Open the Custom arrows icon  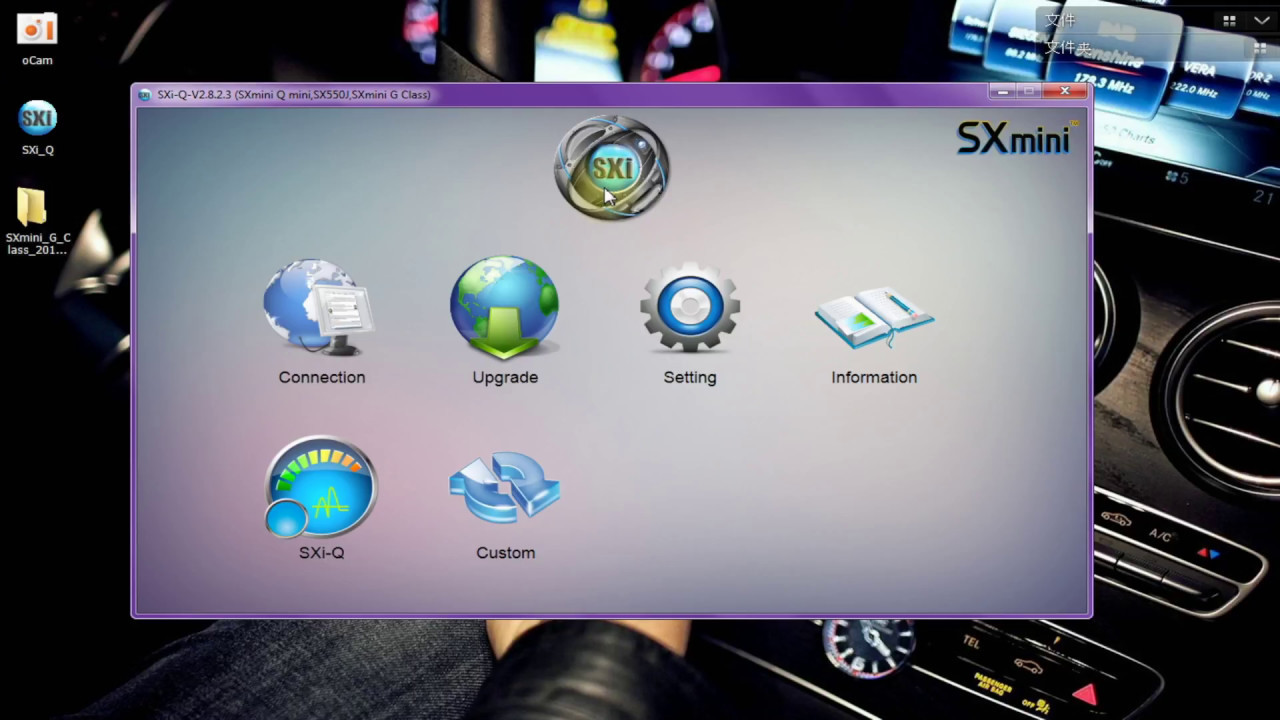[x=505, y=487]
